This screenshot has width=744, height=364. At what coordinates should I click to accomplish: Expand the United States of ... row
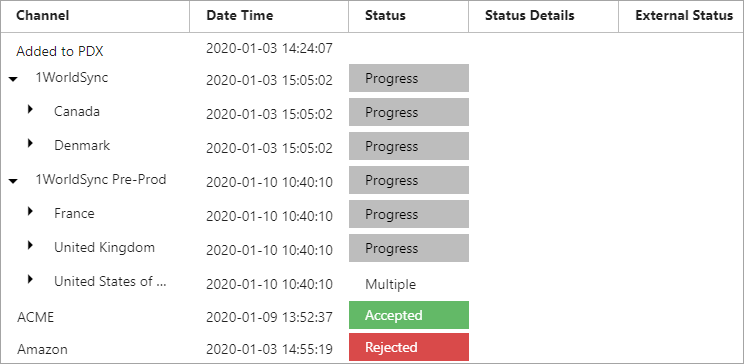(x=31, y=279)
